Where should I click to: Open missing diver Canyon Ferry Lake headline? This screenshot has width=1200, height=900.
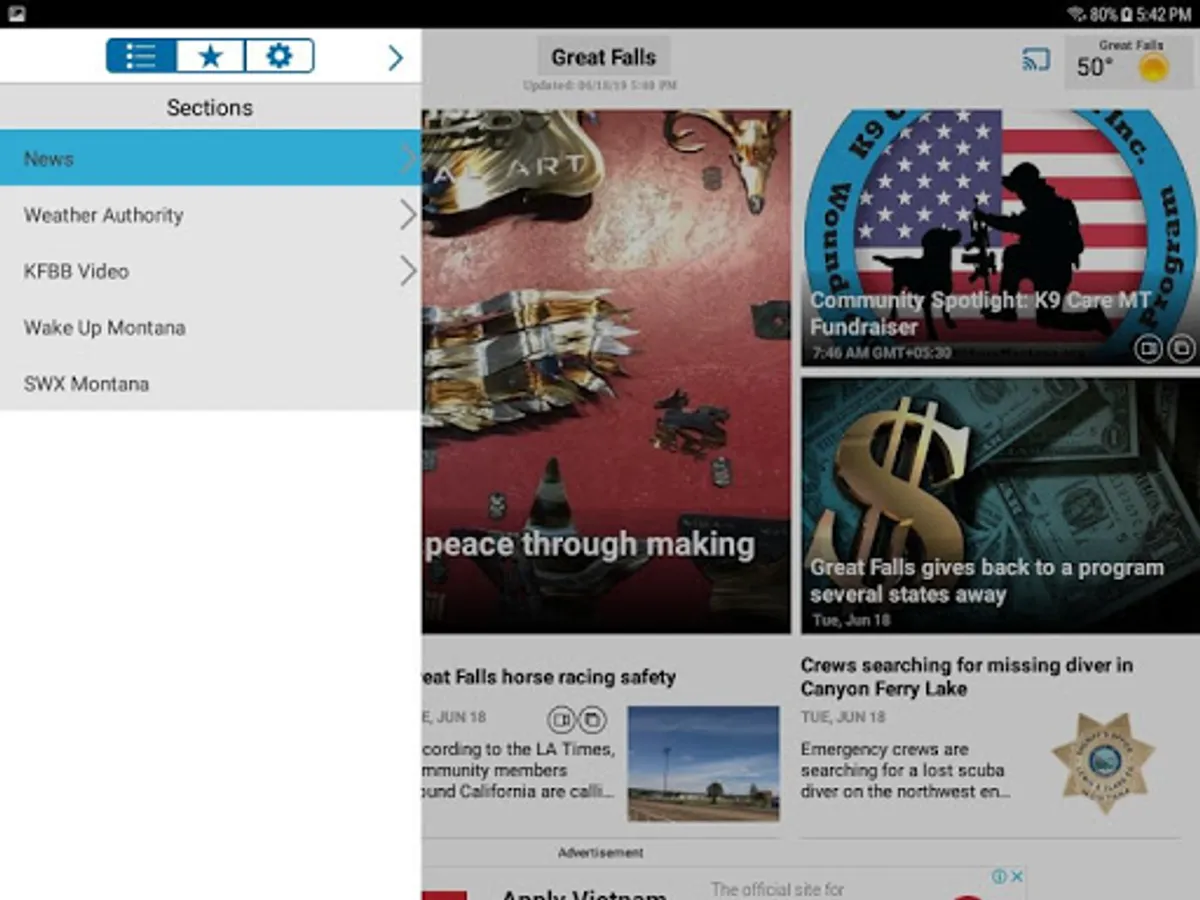pos(967,677)
